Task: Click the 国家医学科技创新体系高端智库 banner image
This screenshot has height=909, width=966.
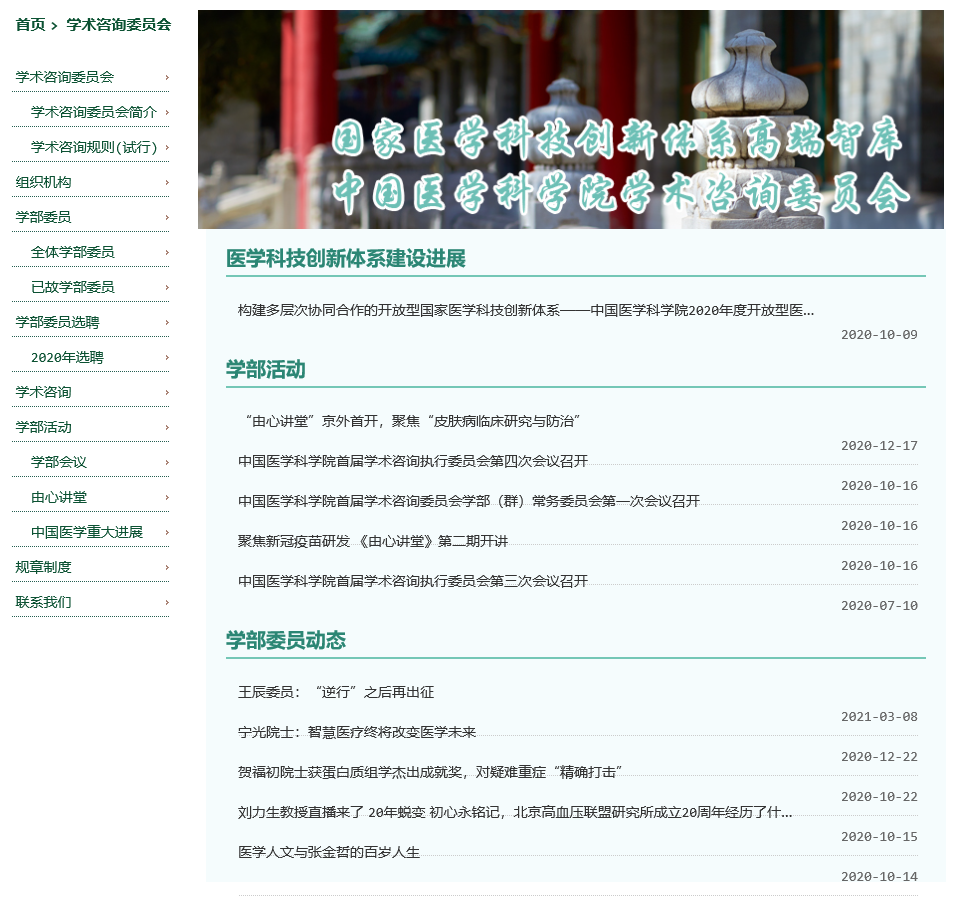Action: [570, 120]
